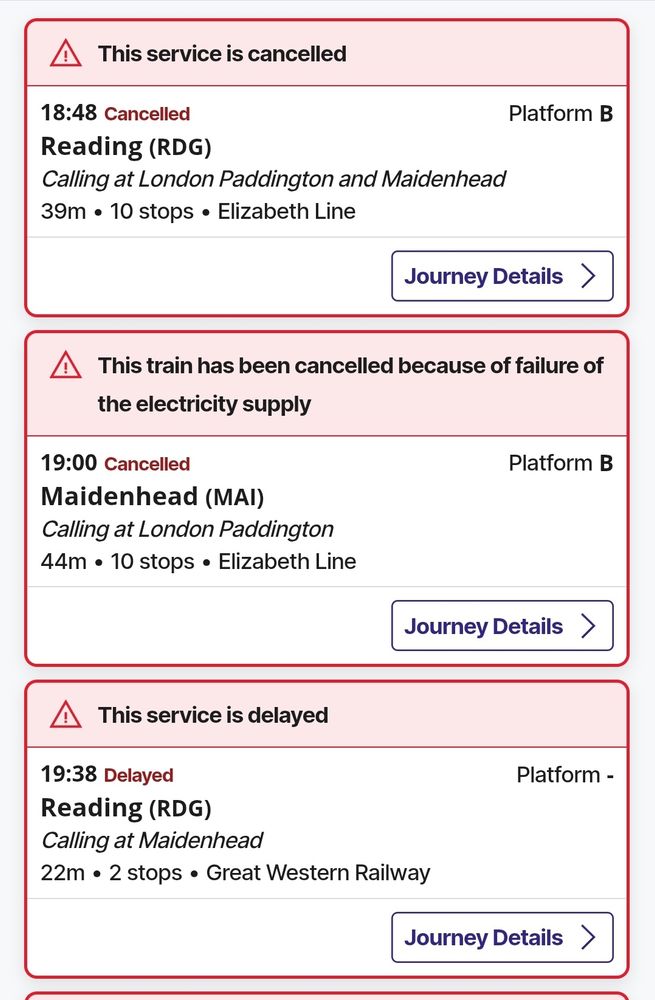Click chevron arrow on 18:48 Journey Details
This screenshot has height=1000, width=655.
[x=588, y=276]
